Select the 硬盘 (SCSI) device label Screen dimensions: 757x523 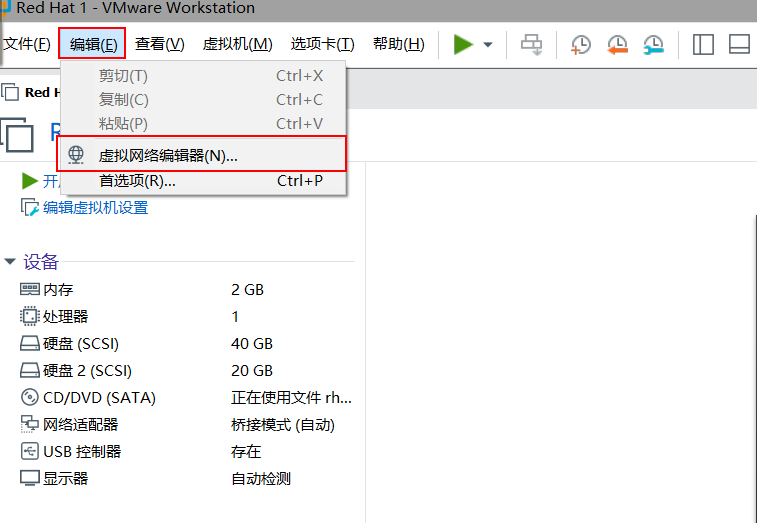pos(81,344)
